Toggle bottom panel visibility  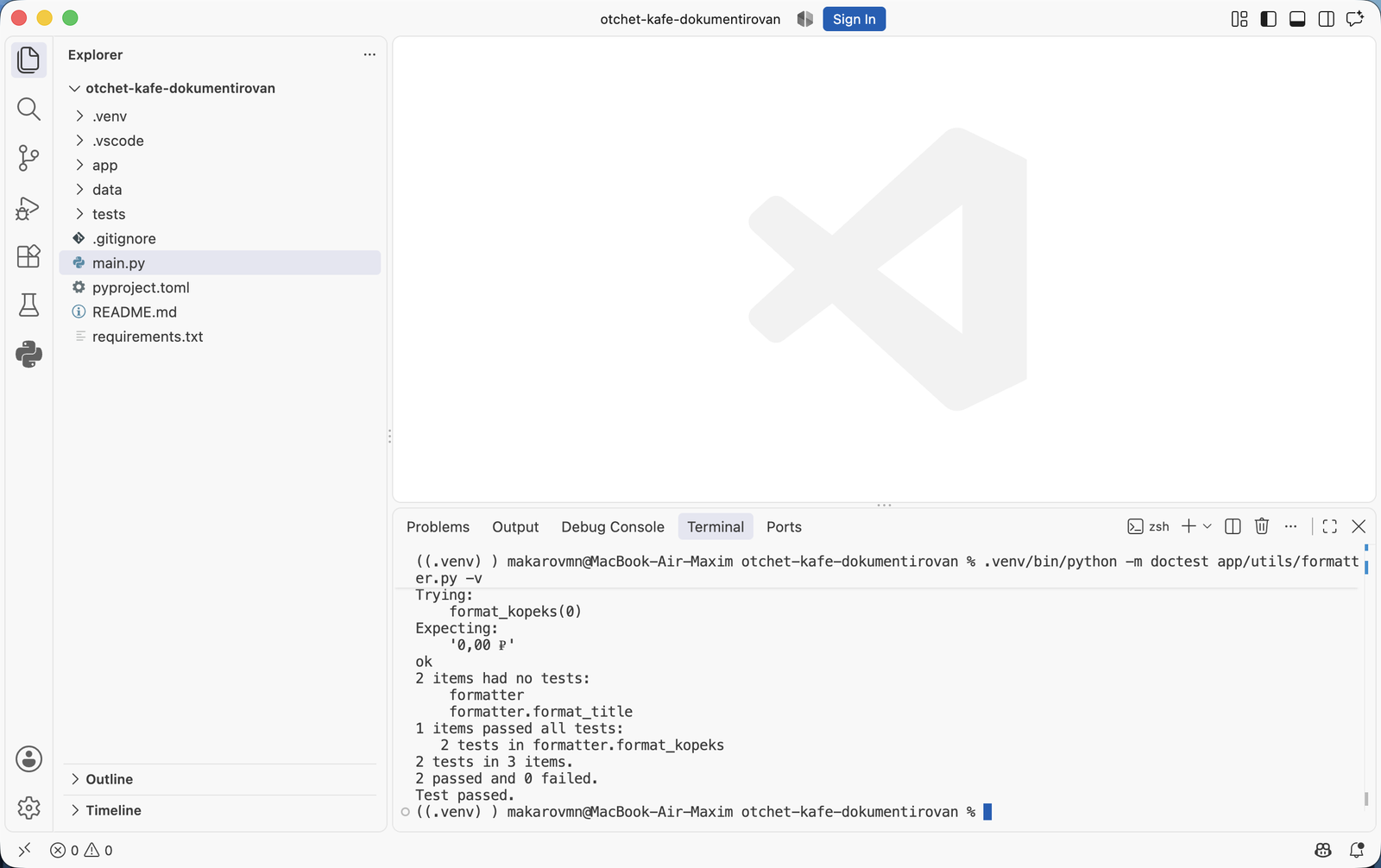[1297, 19]
